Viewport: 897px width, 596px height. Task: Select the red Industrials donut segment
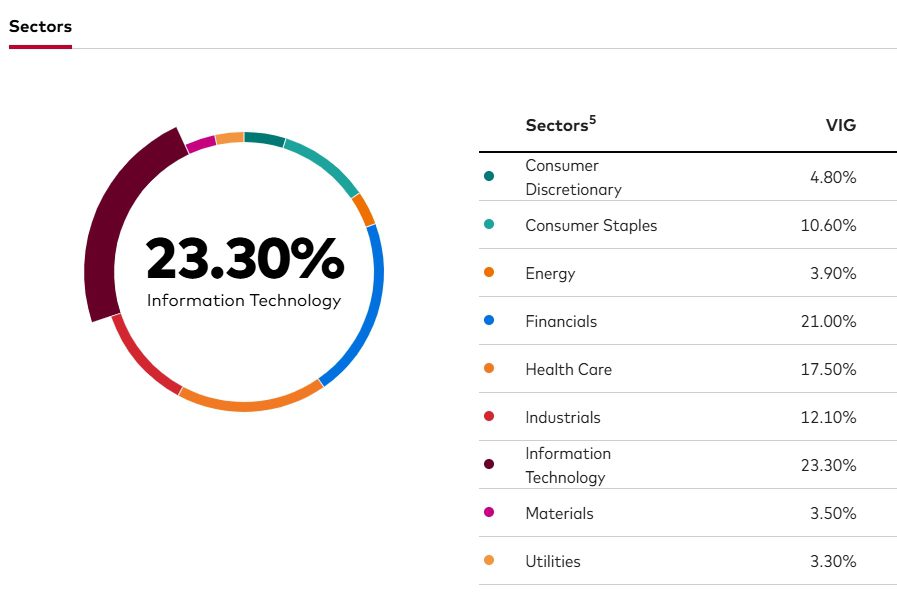(x=142, y=358)
